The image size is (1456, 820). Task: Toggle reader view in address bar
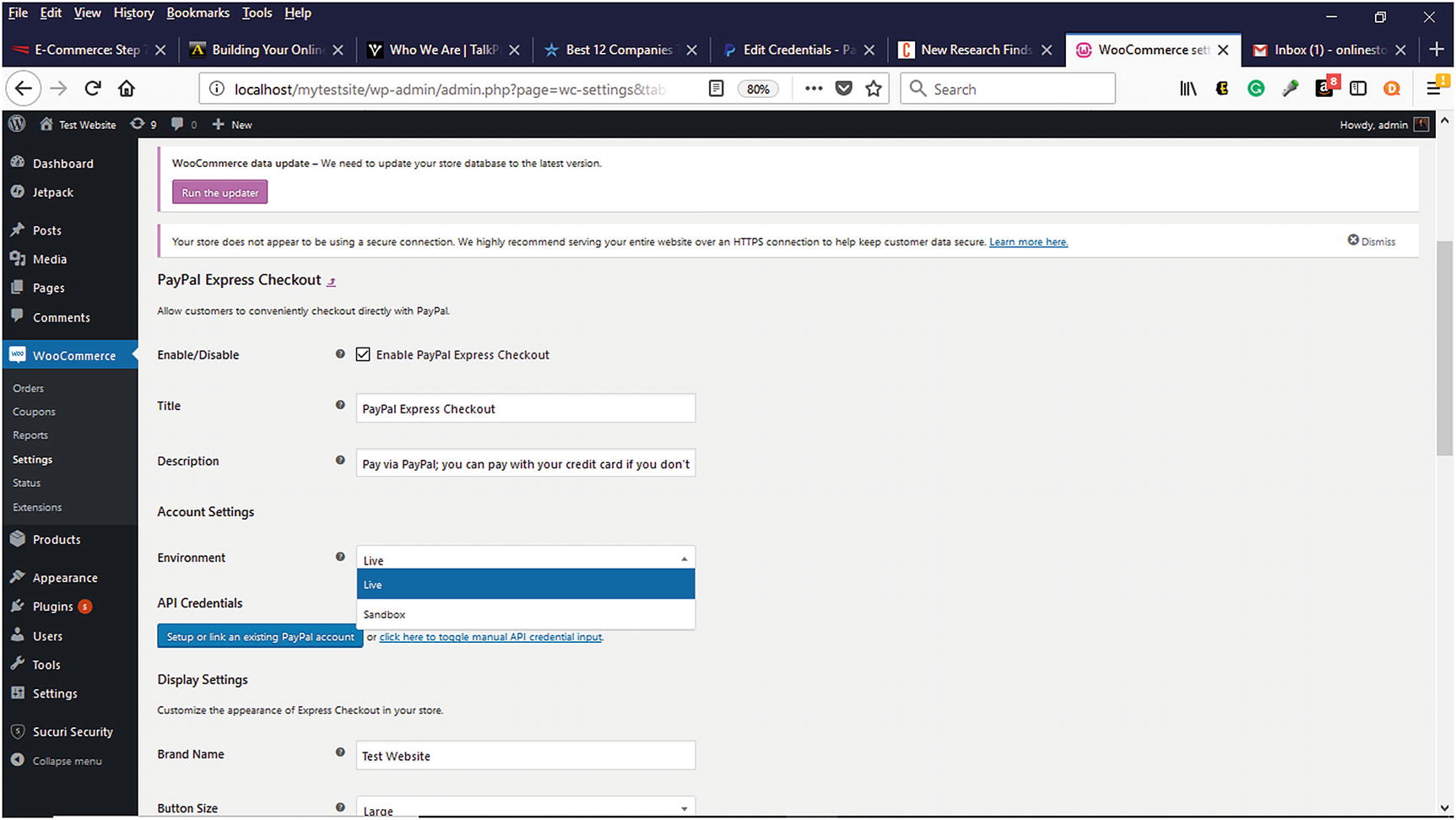(716, 89)
